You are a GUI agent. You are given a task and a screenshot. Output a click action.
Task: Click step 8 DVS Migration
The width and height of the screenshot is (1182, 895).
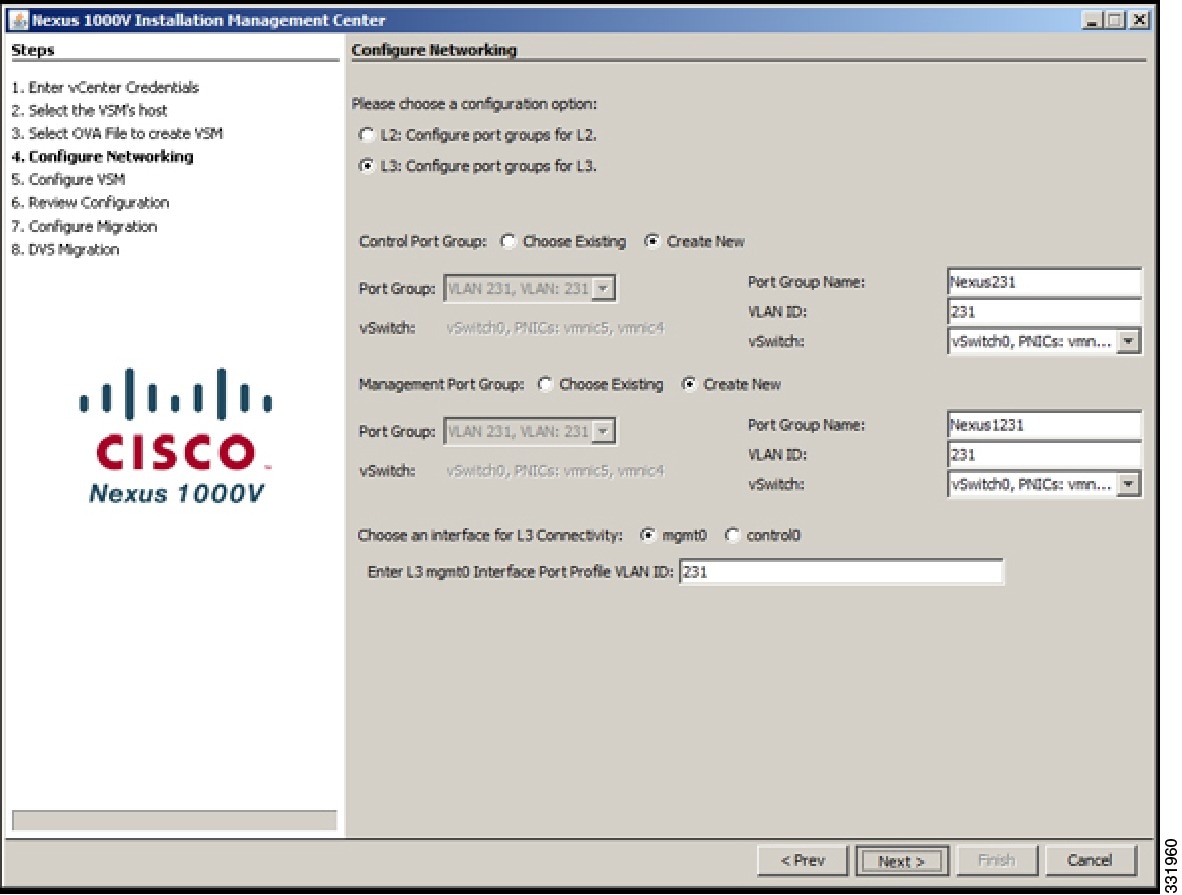pos(65,250)
